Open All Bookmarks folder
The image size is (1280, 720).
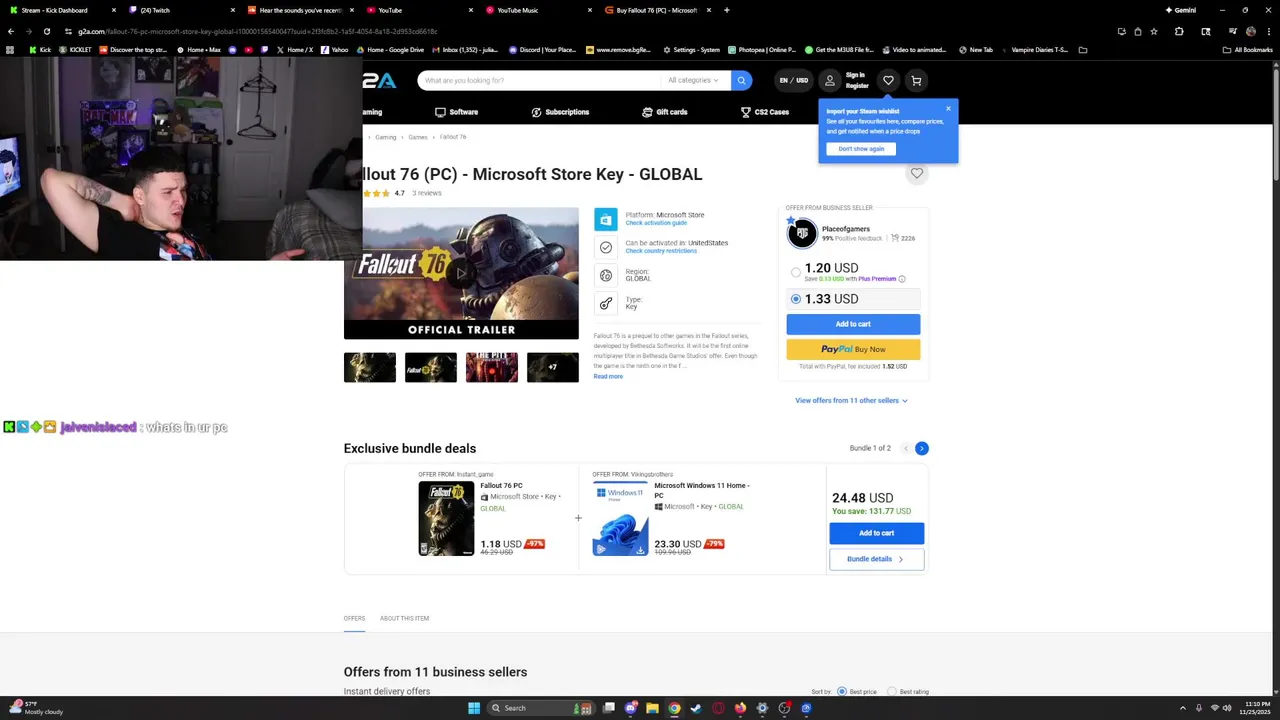coord(1248,49)
